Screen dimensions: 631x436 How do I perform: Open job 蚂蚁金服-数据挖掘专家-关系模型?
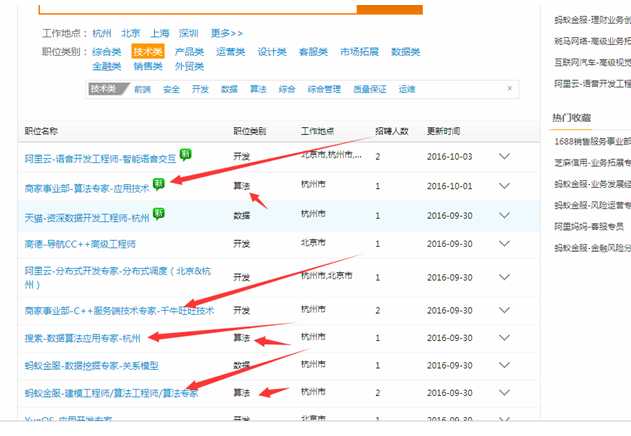click(x=92, y=366)
